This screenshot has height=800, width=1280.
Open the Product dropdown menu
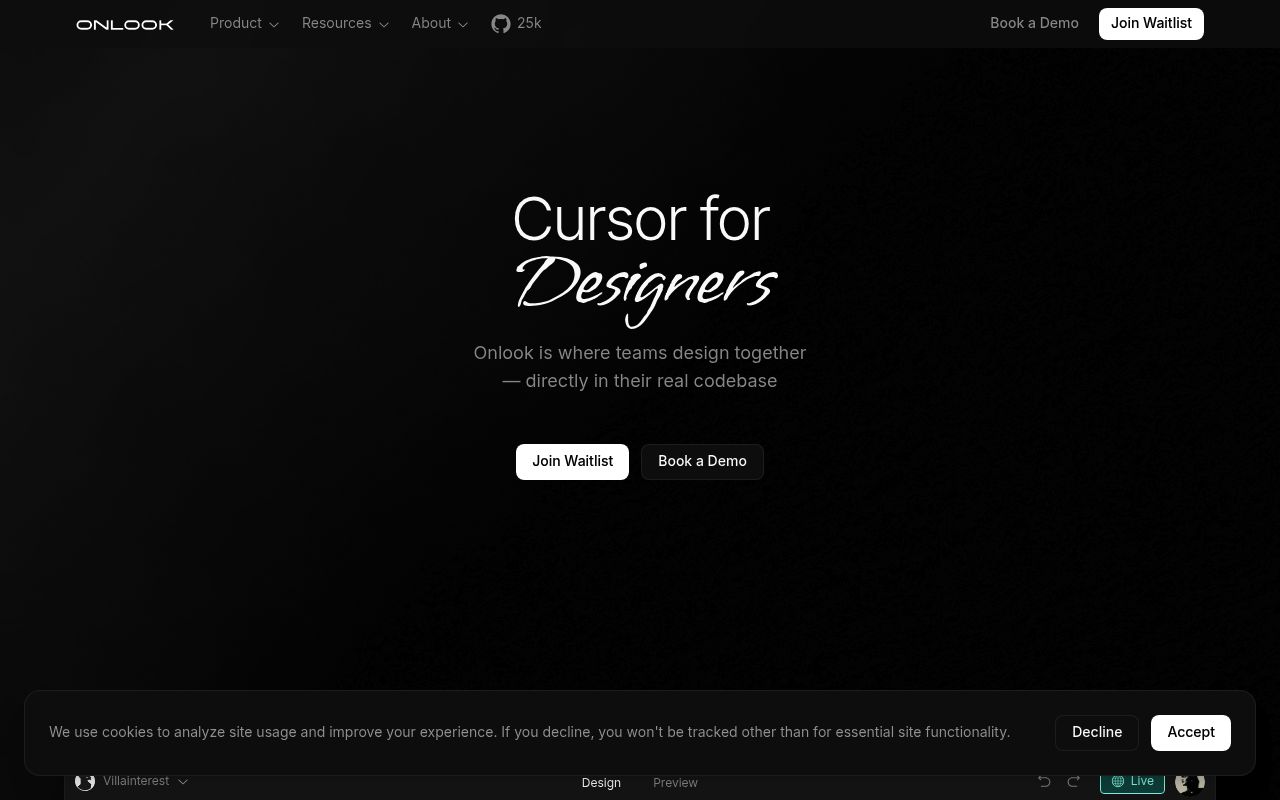coord(244,23)
